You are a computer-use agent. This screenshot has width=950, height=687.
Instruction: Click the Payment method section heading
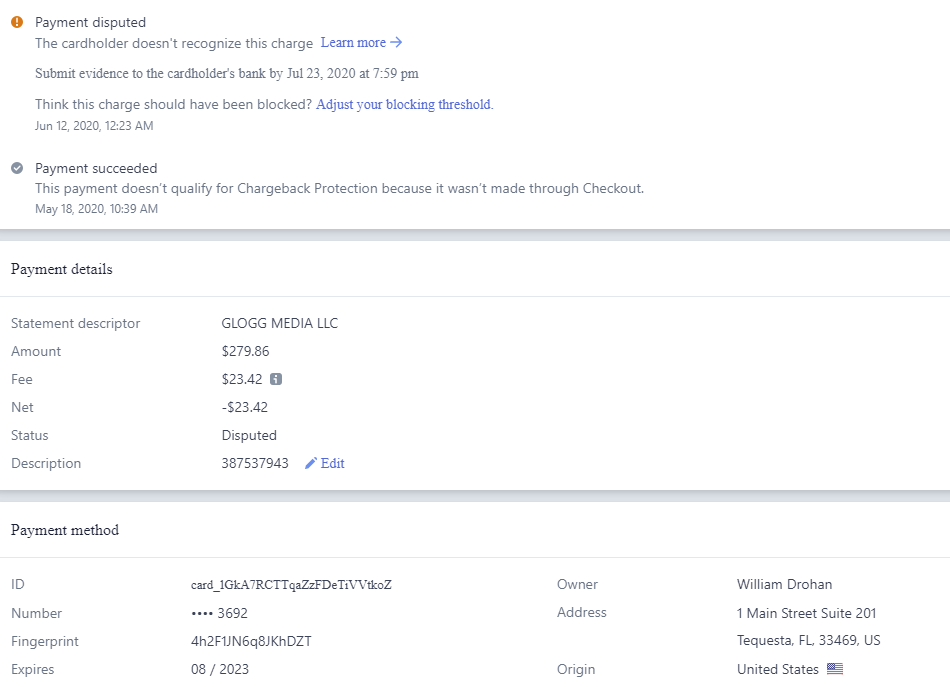65,530
